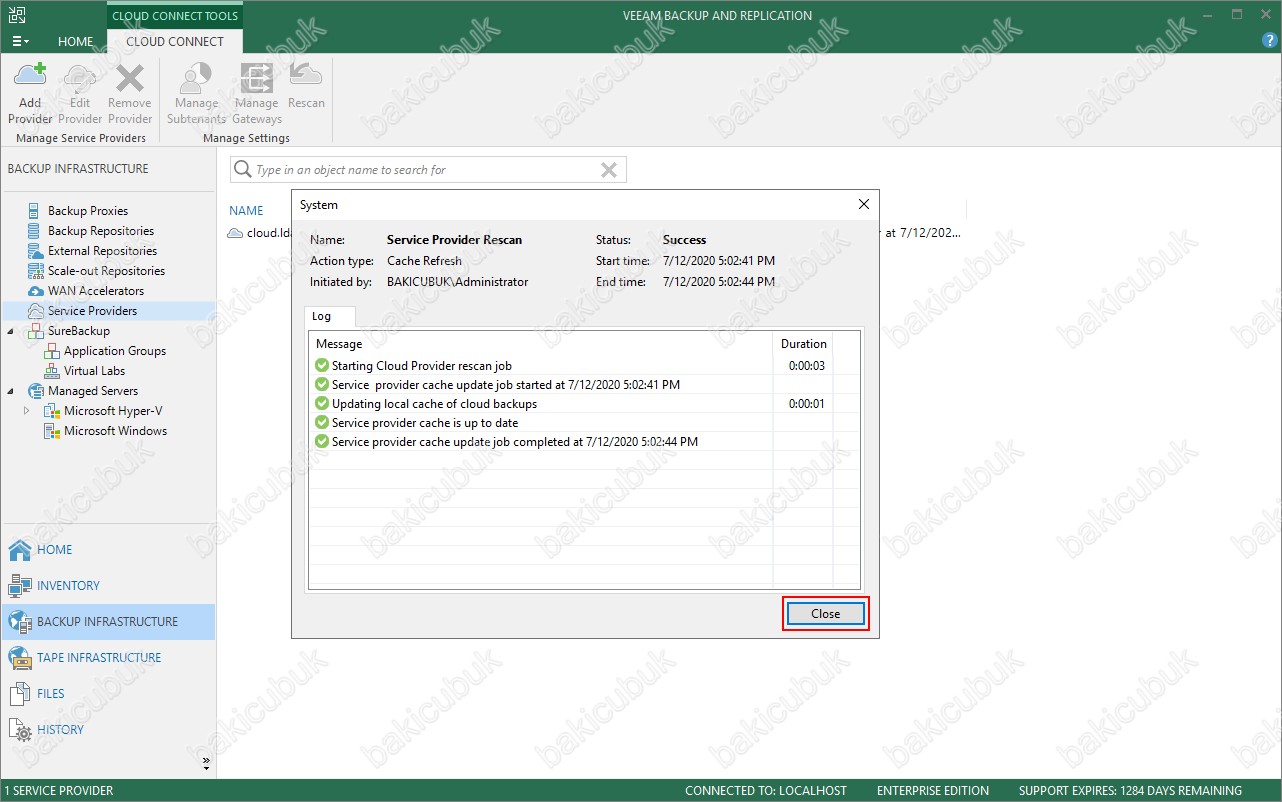Viewport: 1282px width, 802px height.
Task: Open the FILES navigation view
Action: pyautogui.click(x=108, y=694)
